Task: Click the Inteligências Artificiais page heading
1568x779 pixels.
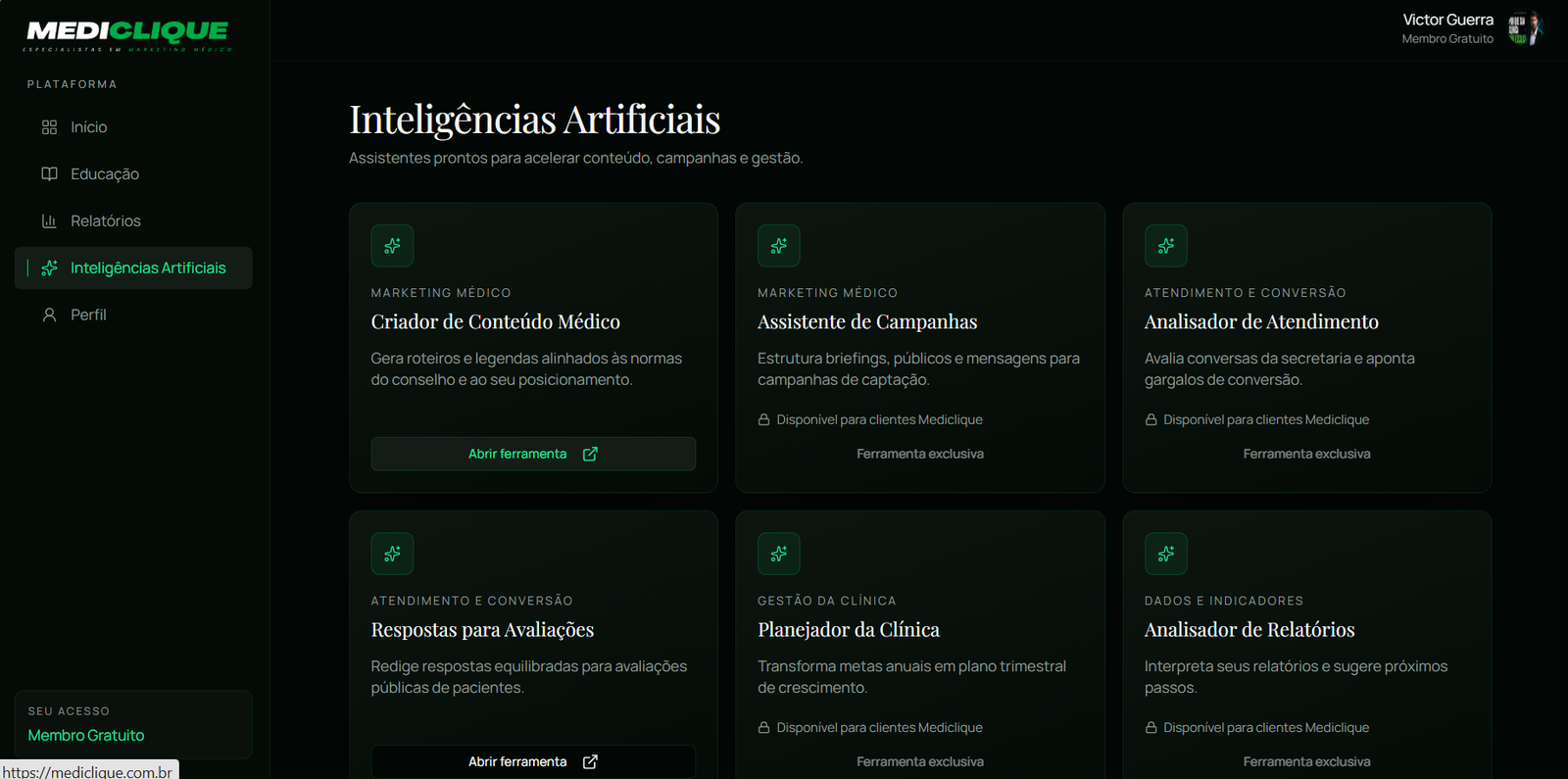Action: (x=535, y=120)
